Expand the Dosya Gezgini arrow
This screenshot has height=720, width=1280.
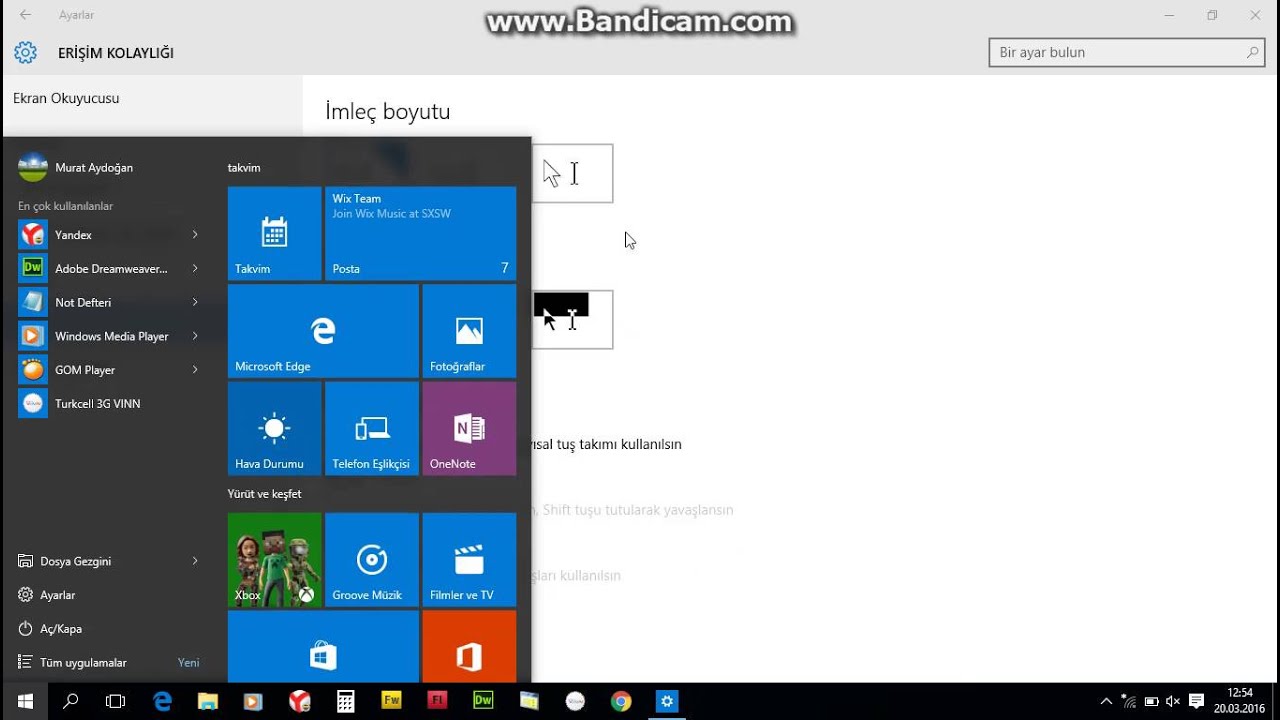[195, 561]
